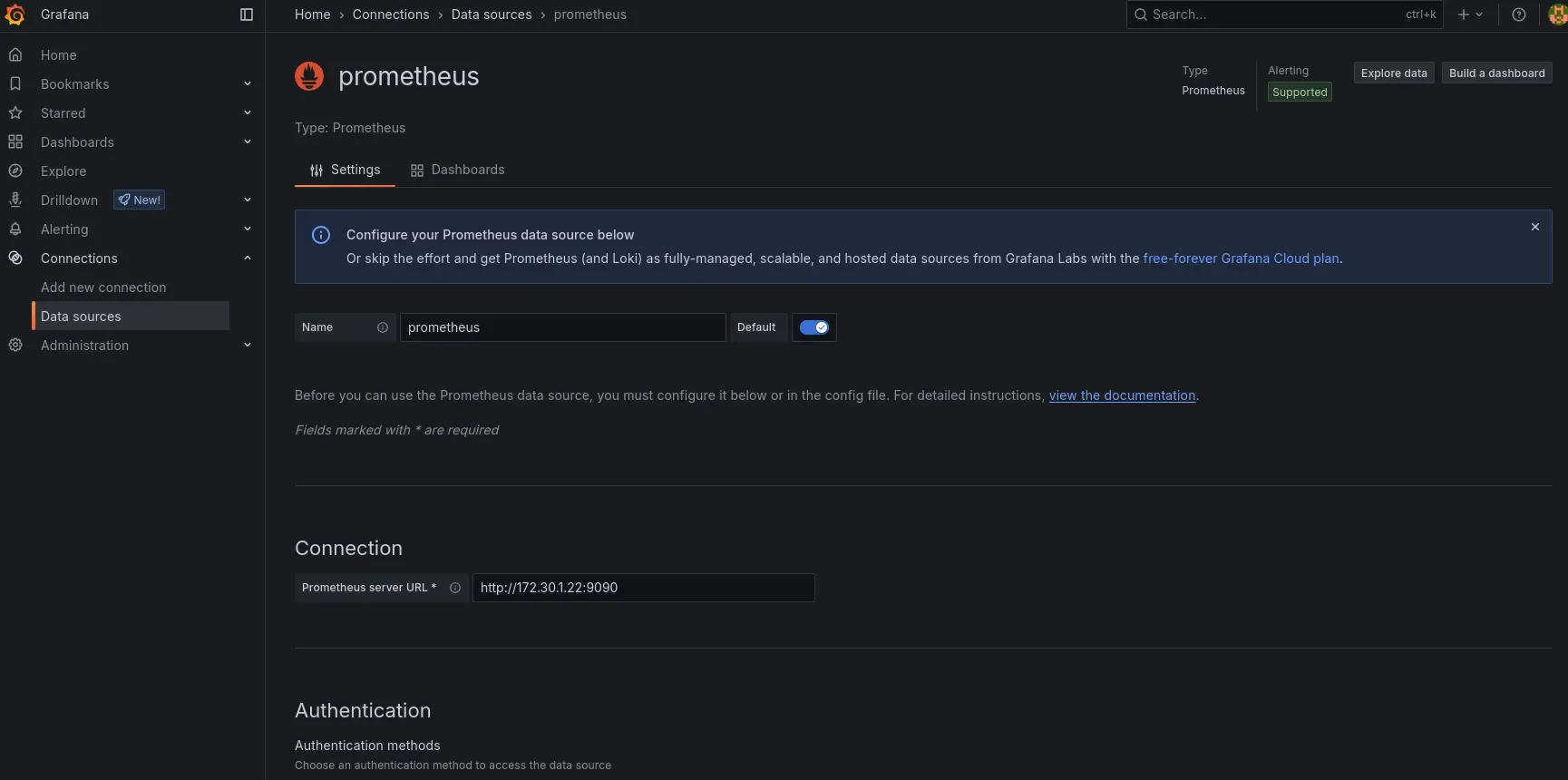The height and width of the screenshot is (780, 1568).
Task: Click the Grafana logo icon
Action: (x=15, y=15)
